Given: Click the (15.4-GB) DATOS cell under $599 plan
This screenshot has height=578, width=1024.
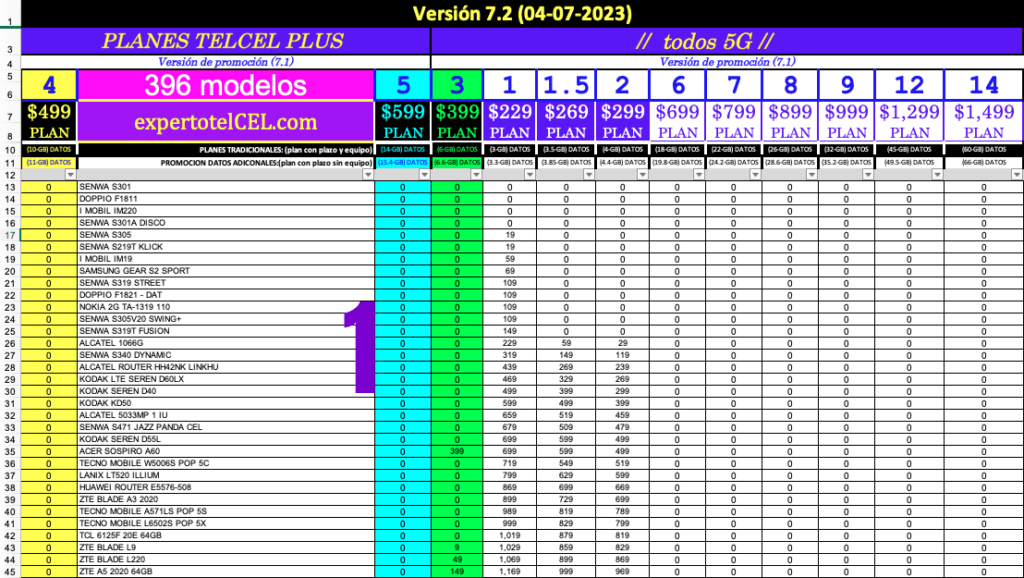Looking at the screenshot, I should pyautogui.click(x=403, y=163).
